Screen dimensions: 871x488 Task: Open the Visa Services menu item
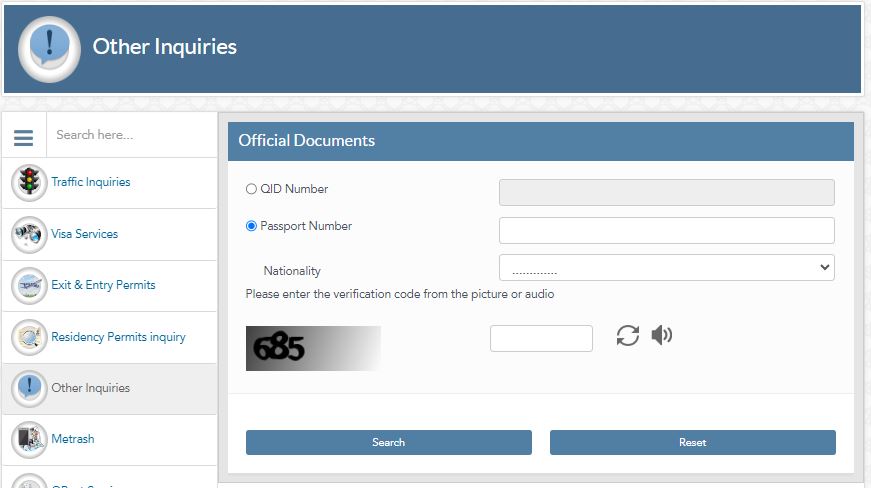point(85,235)
